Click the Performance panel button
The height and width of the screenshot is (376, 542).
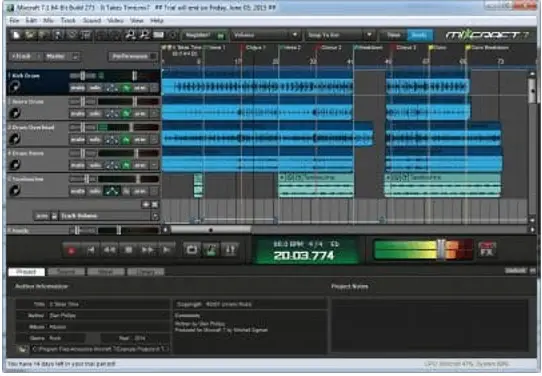[x=133, y=56]
